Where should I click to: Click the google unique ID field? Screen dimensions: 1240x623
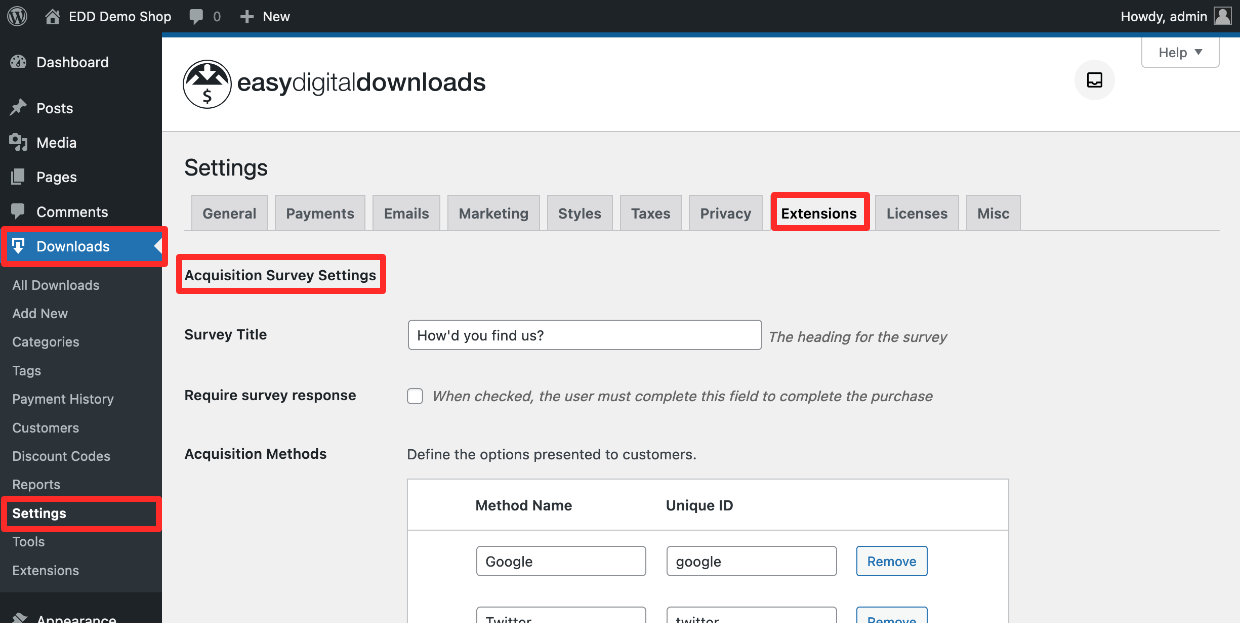click(x=752, y=561)
